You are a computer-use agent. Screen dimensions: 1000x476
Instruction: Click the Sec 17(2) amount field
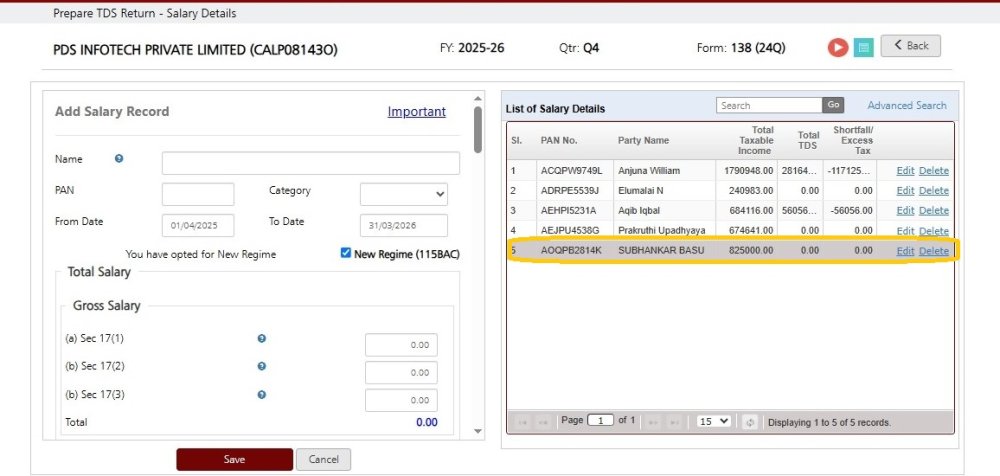pos(401,373)
